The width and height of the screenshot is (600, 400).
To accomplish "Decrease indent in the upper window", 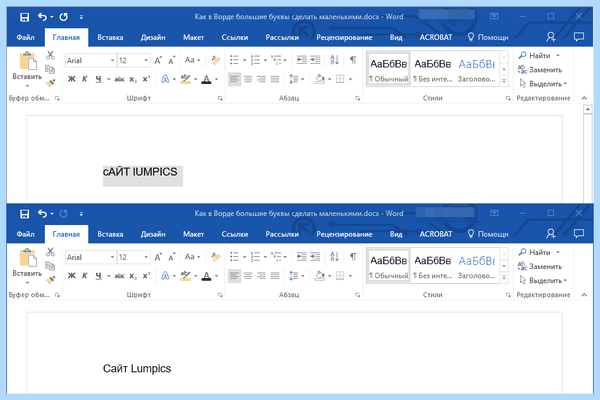I will pos(302,60).
